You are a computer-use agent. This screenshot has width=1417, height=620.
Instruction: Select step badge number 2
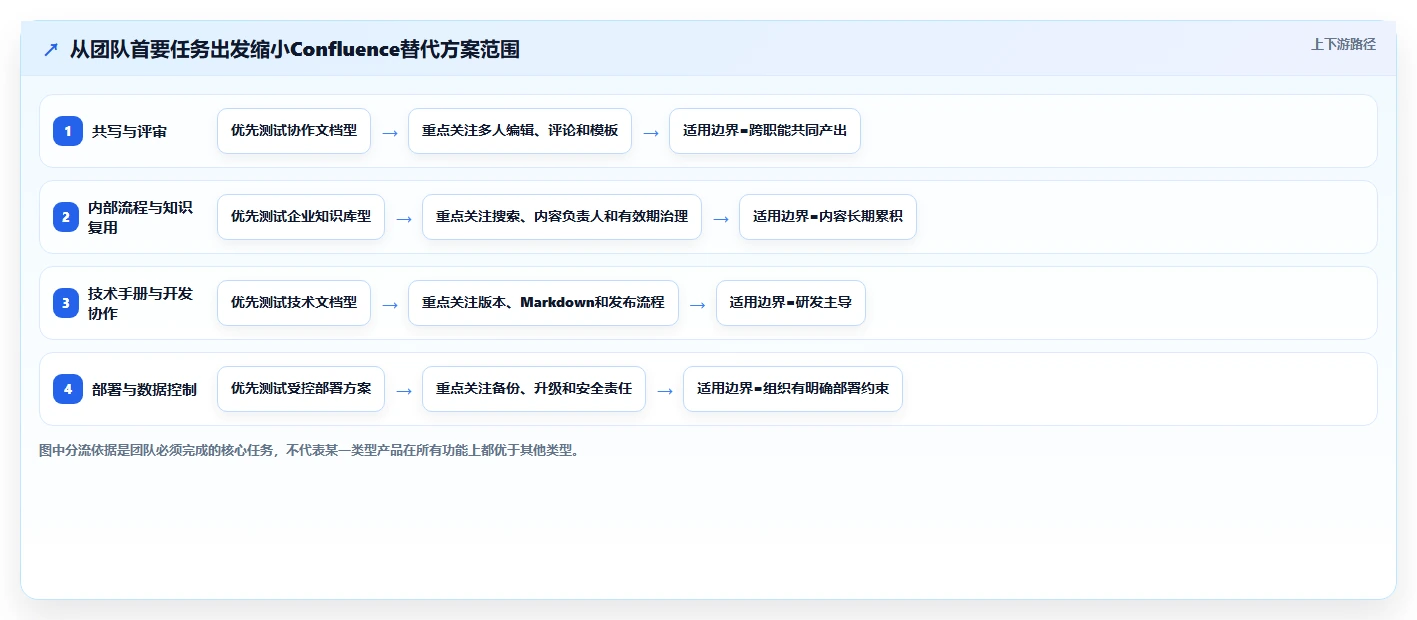click(68, 217)
